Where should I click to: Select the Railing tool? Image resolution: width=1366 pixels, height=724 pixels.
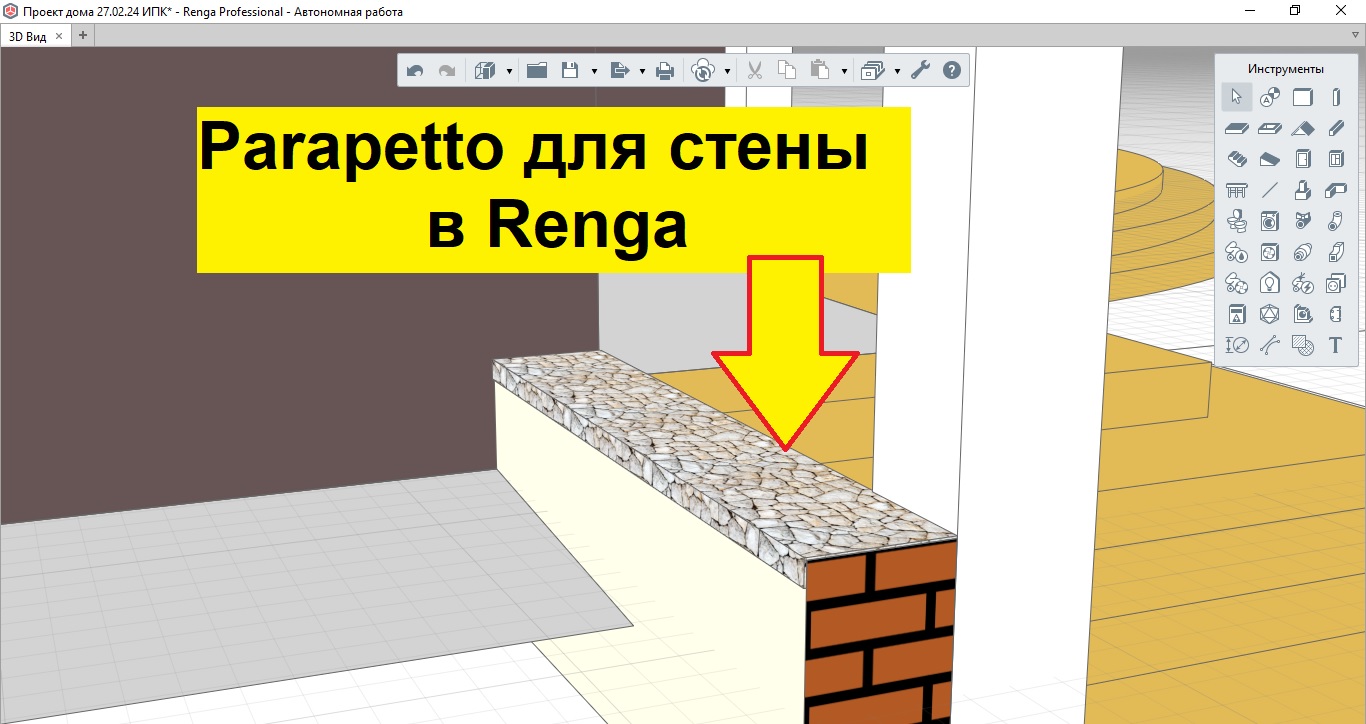point(1237,190)
